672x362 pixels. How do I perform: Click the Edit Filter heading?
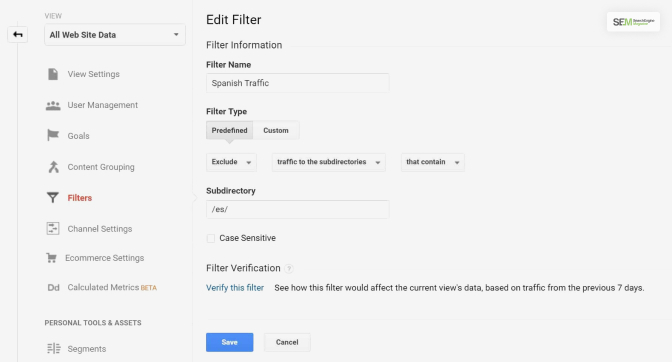click(234, 20)
